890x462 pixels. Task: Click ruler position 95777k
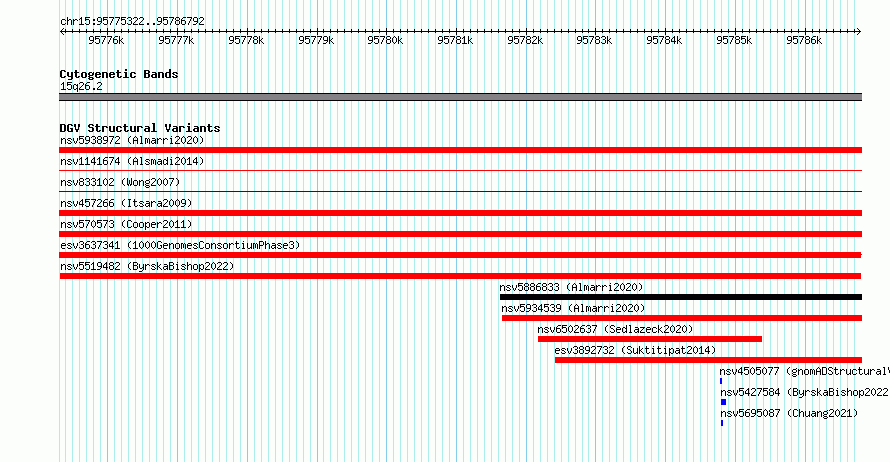pos(176,40)
